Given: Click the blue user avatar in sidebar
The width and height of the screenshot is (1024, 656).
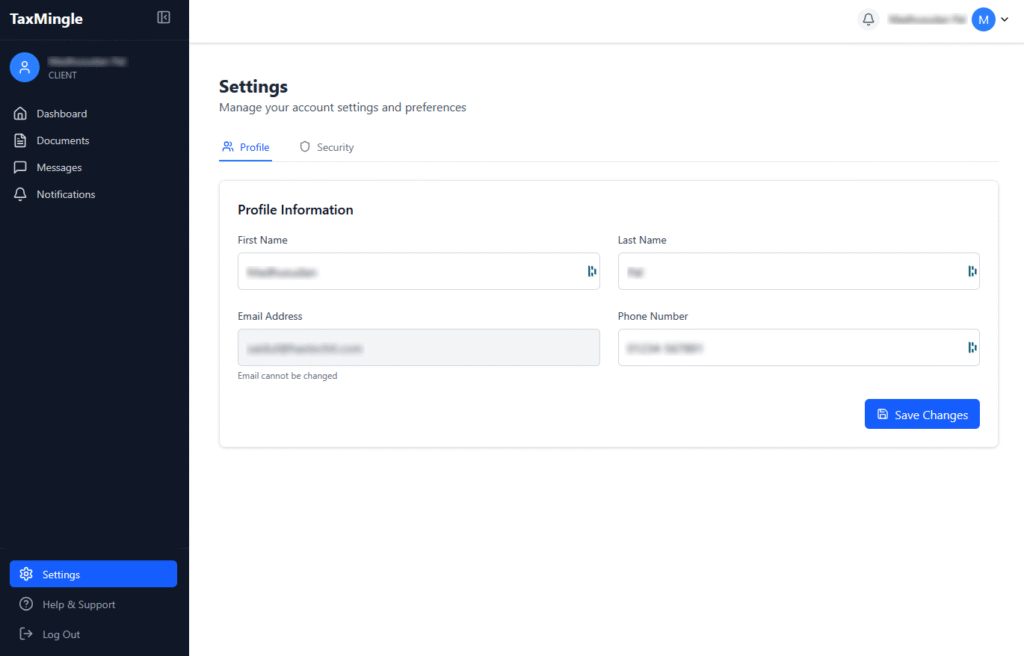Looking at the screenshot, I should pyautogui.click(x=25, y=67).
